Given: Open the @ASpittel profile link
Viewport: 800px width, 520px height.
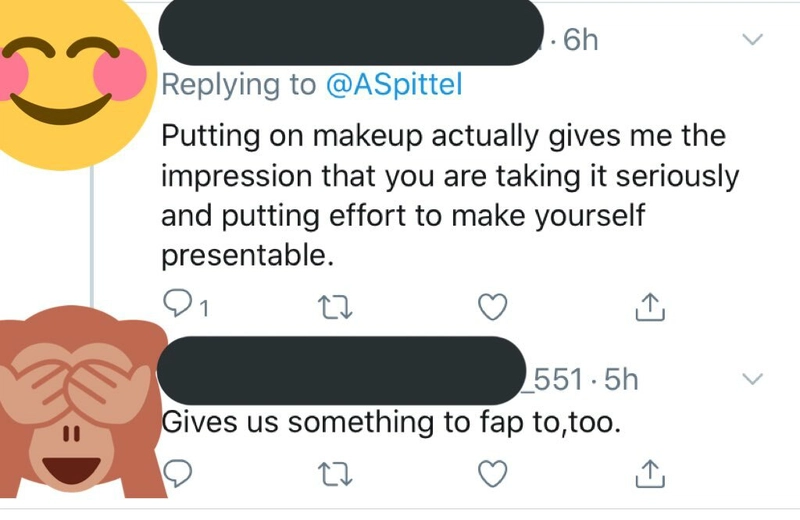Looking at the screenshot, I should pyautogui.click(x=395, y=85).
